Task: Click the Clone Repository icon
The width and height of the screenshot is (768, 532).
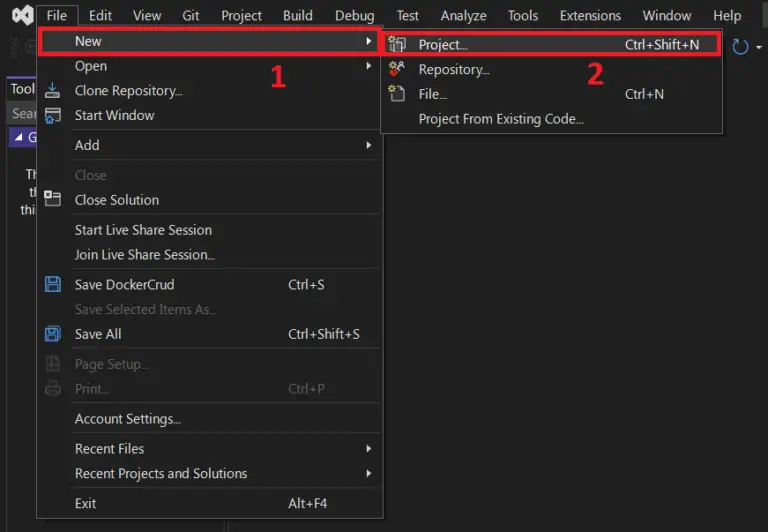Action: [53, 91]
